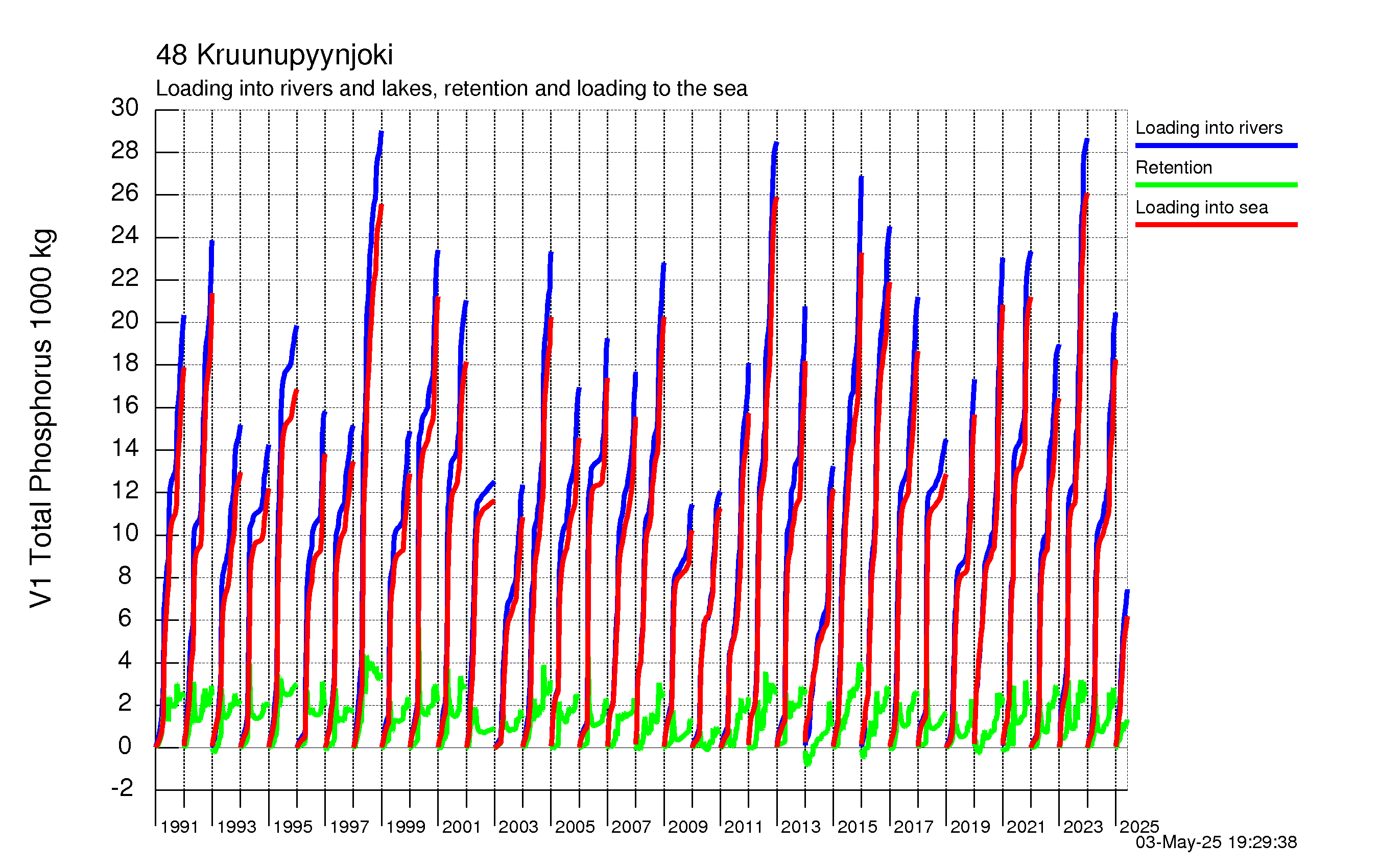Click the y-axis value 20

(x=125, y=321)
